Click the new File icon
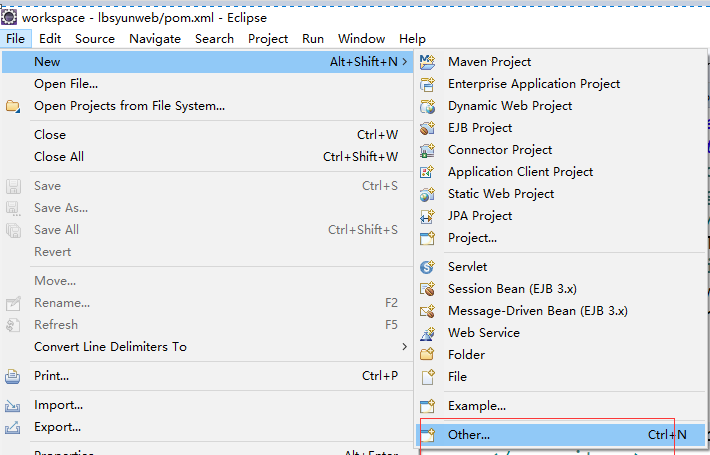This screenshot has height=455, width=710. click(x=427, y=377)
